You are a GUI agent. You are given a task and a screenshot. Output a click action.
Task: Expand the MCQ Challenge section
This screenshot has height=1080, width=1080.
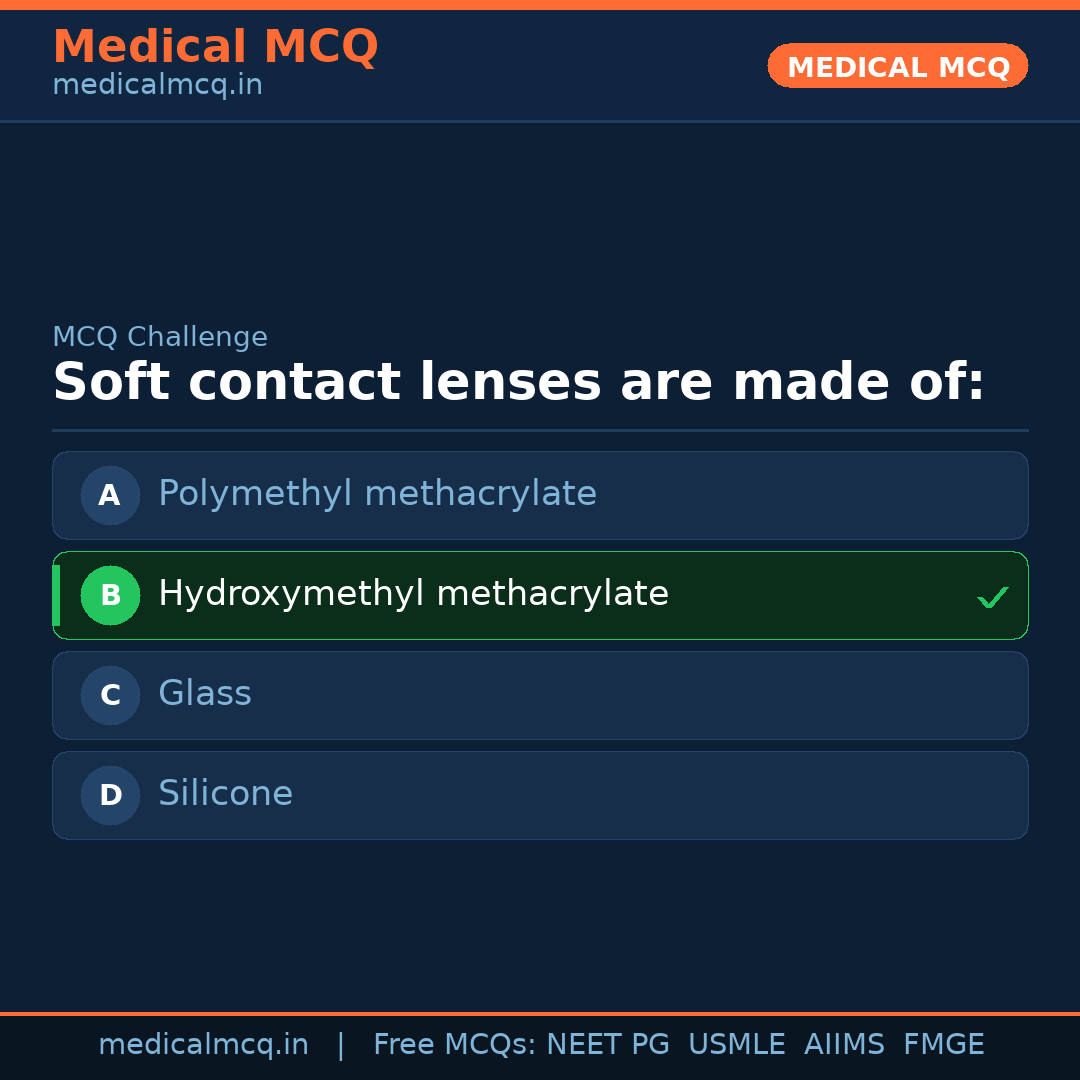pyautogui.click(x=160, y=337)
